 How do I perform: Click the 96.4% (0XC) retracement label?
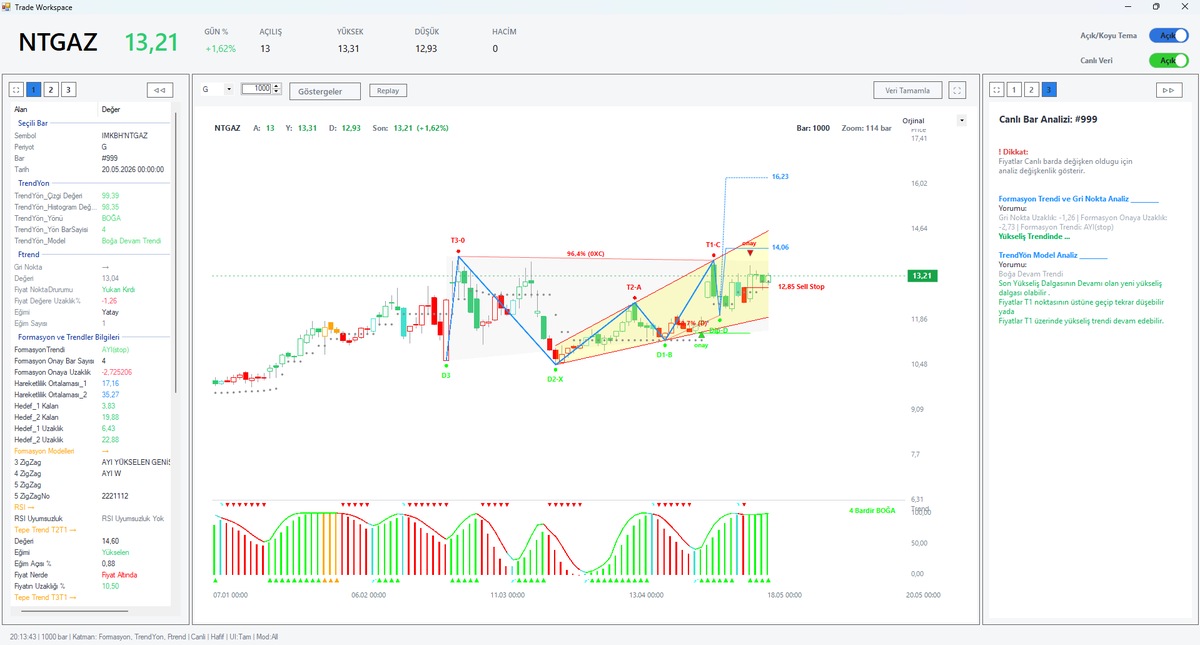pos(585,253)
